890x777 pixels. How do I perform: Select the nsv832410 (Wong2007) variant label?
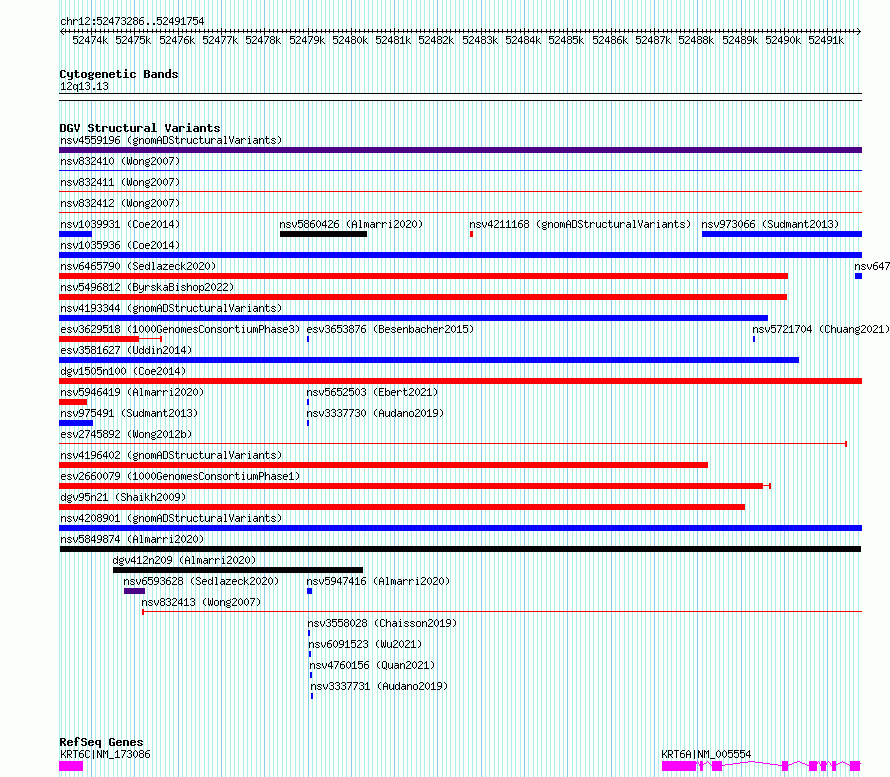(120, 161)
